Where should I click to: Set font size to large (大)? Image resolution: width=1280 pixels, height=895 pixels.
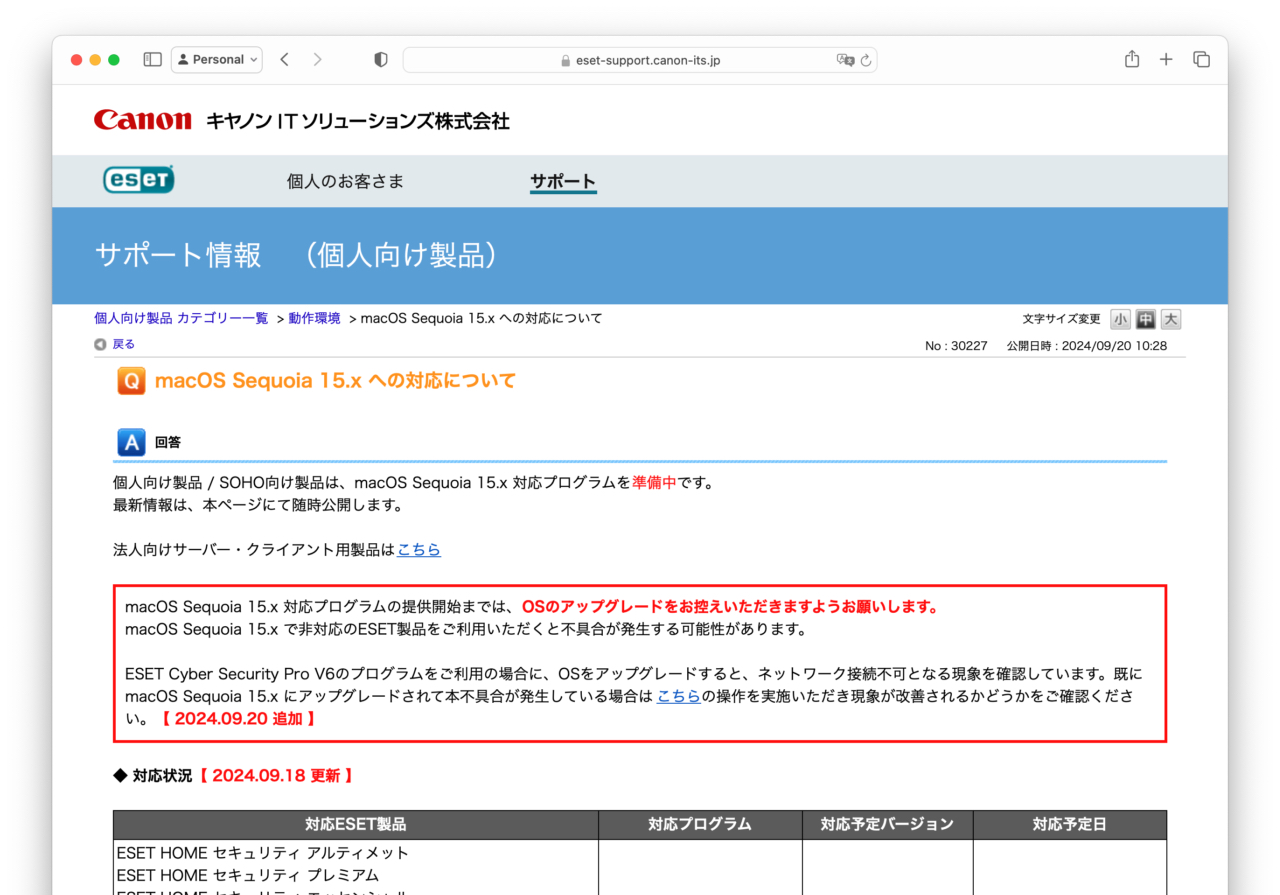click(x=1171, y=319)
